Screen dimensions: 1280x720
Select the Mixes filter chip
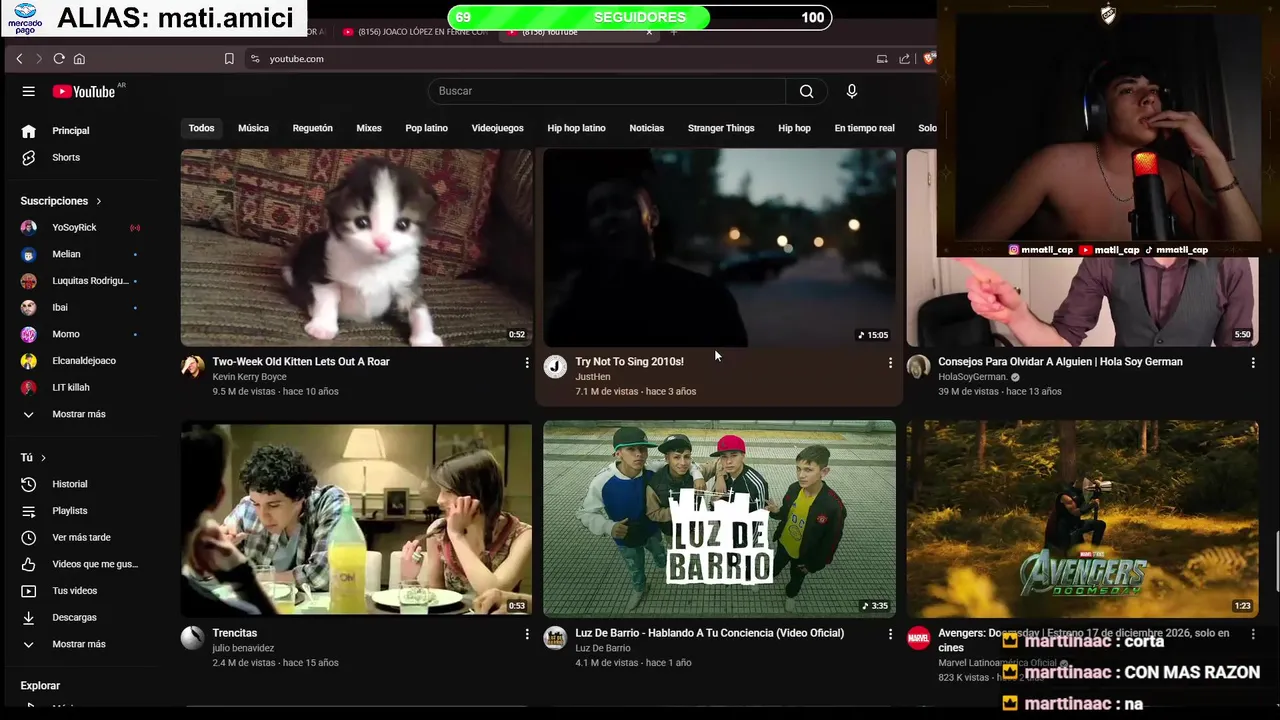click(x=369, y=128)
